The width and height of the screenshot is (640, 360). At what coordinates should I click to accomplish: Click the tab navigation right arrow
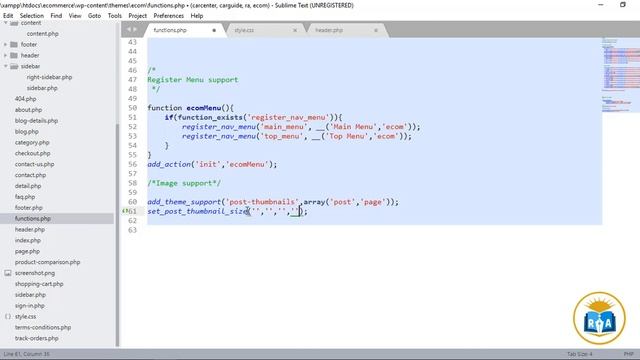(x=135, y=29)
